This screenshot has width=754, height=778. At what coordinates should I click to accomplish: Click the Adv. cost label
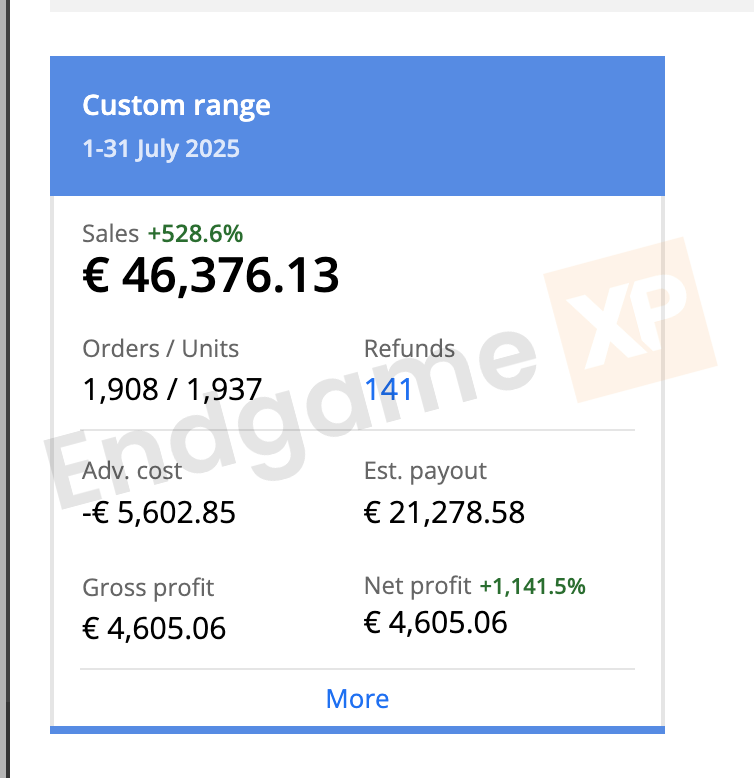132,471
